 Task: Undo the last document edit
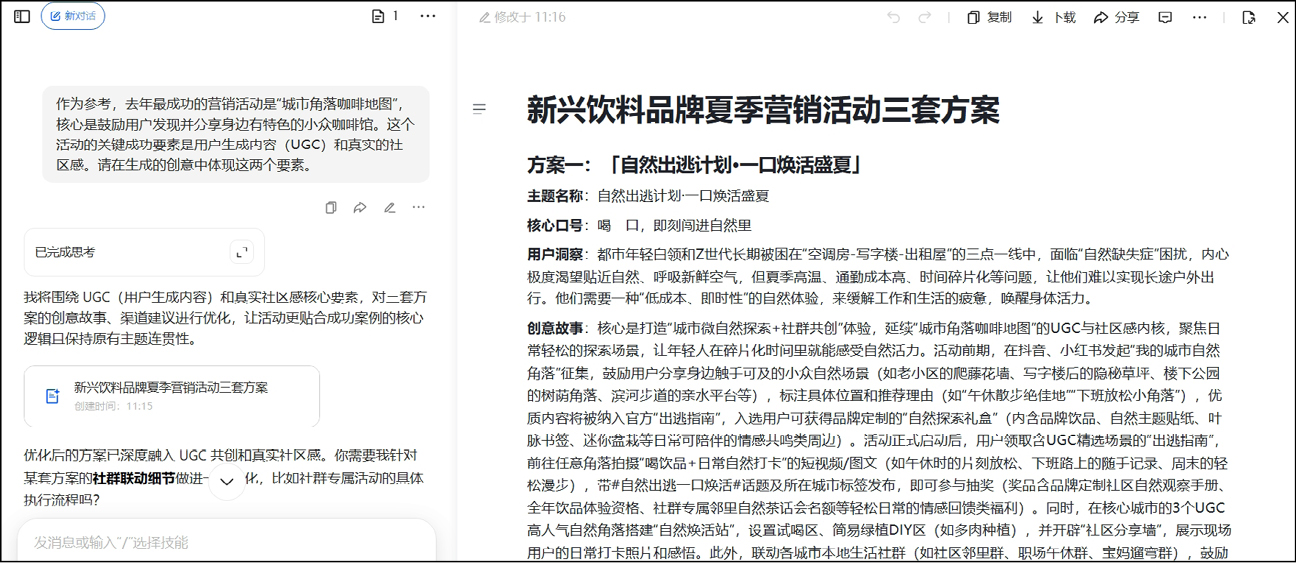click(894, 18)
